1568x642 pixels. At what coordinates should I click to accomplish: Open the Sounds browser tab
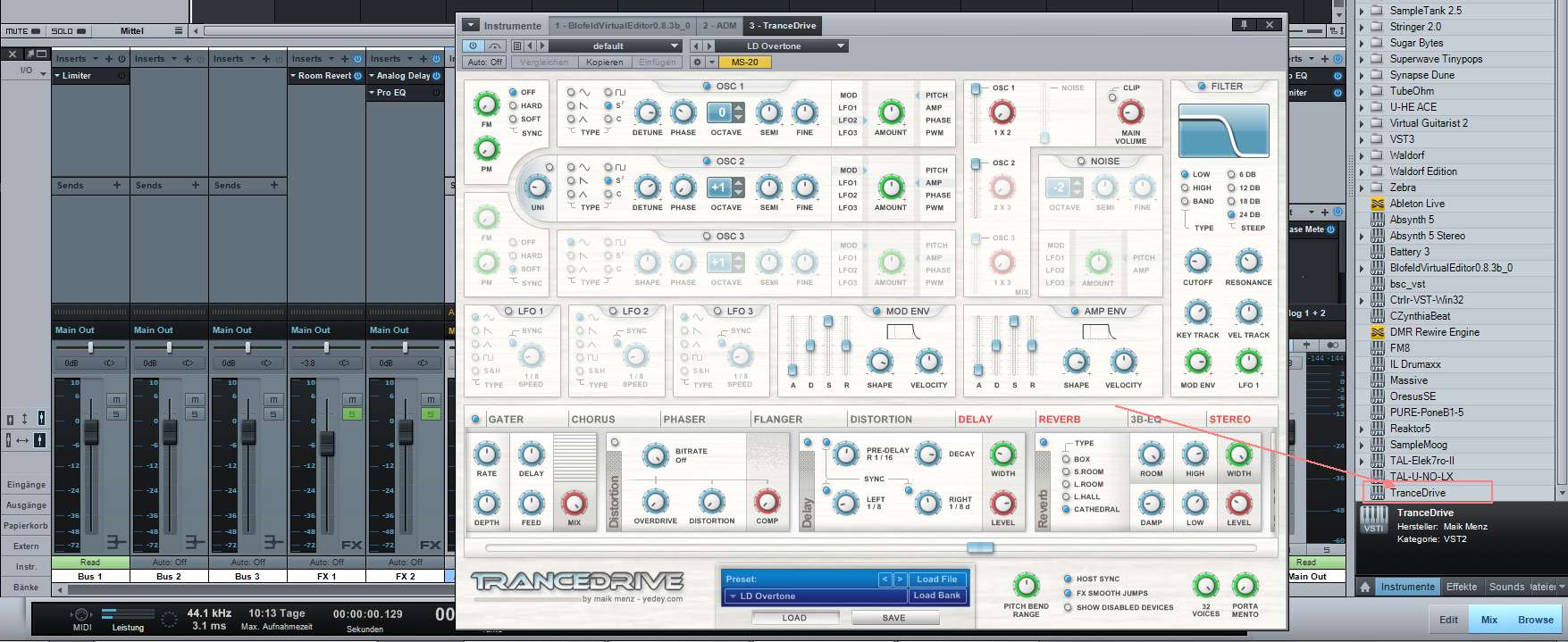tap(1506, 587)
